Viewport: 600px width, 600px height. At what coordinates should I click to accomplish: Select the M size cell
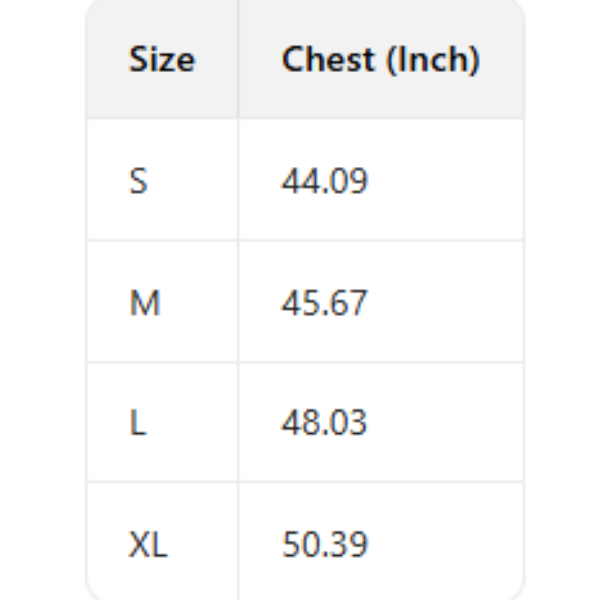[x=144, y=302]
